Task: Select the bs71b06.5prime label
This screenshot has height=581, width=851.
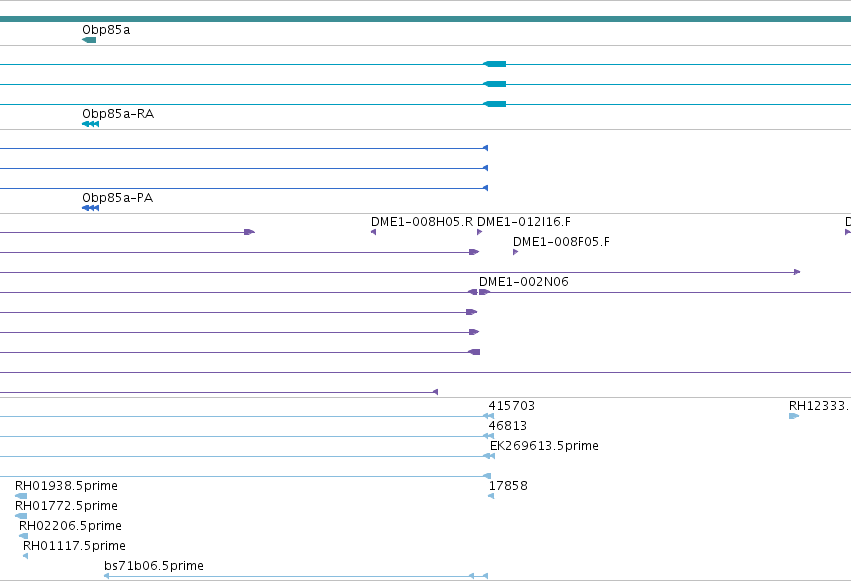Action: point(154,566)
